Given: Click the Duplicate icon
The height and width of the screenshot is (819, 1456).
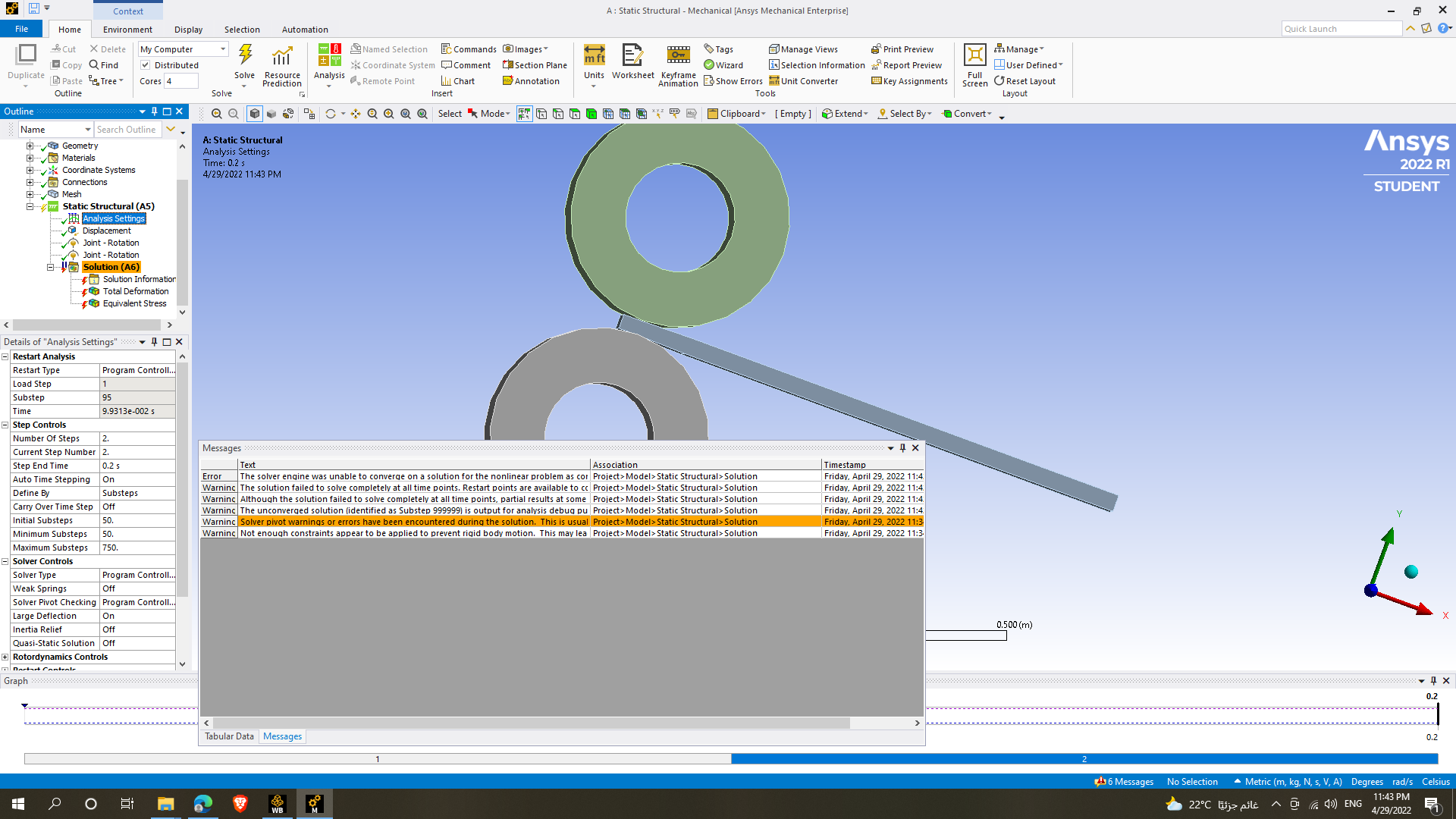Looking at the screenshot, I should pos(26,55).
